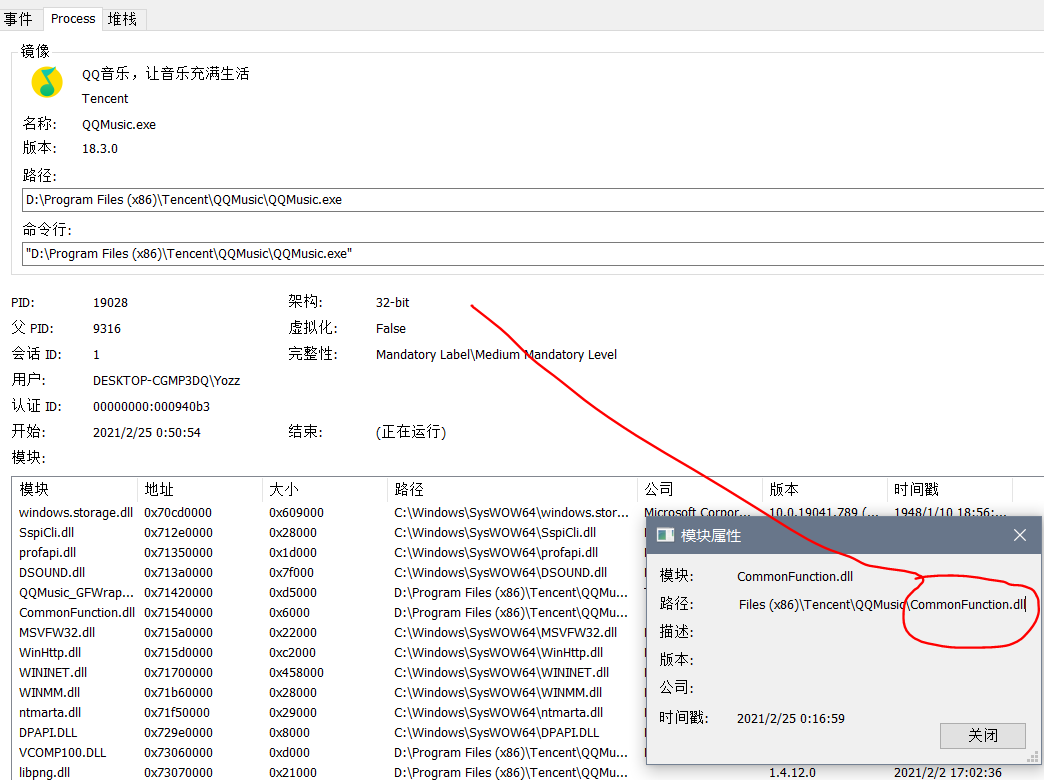1044x780 pixels.
Task: Sort modules by 模块 column header
Action: point(75,490)
